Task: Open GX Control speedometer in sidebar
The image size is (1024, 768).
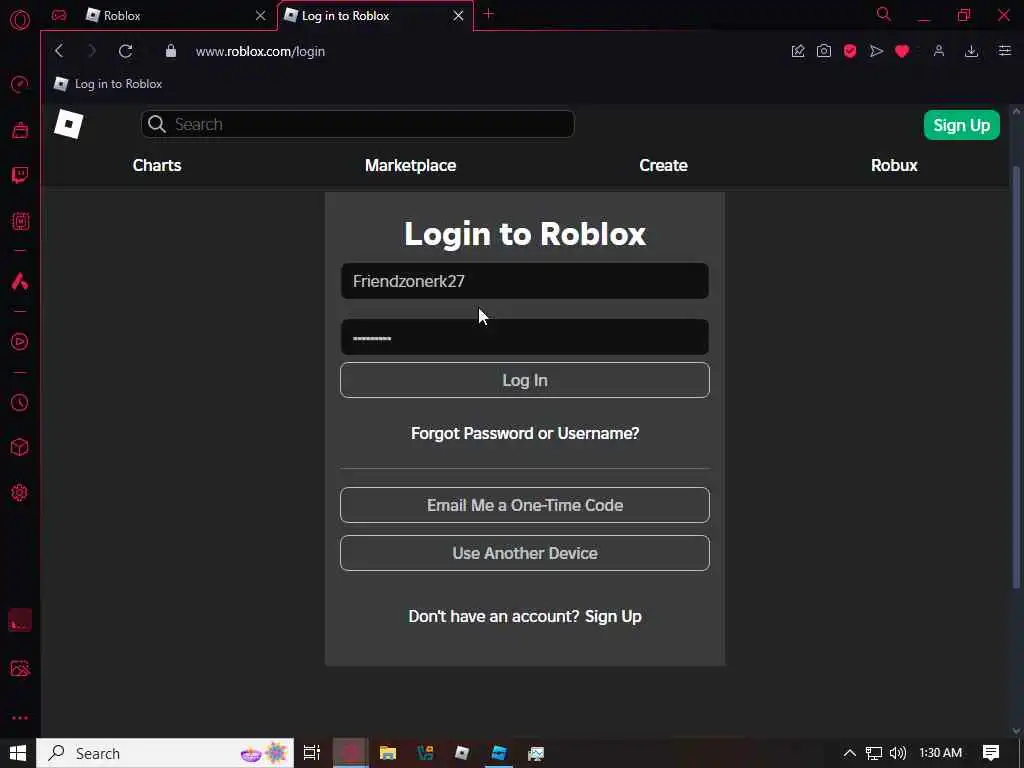Action: (20, 84)
